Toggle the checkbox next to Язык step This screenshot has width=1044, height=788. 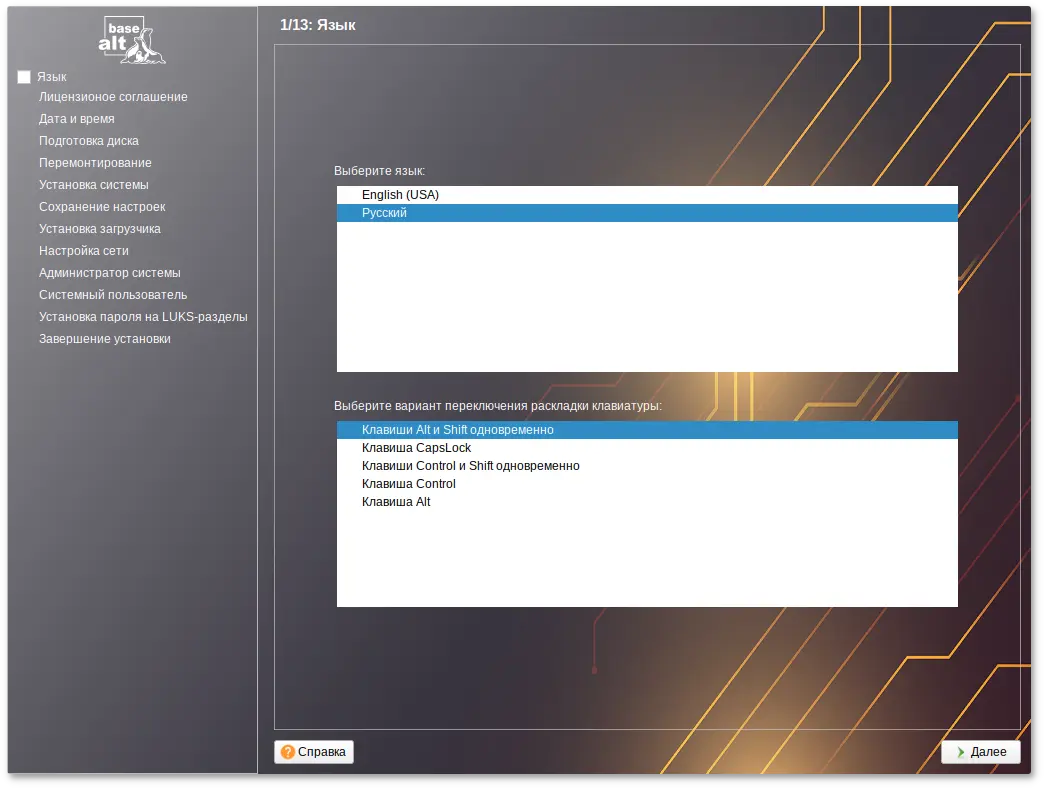(24, 77)
